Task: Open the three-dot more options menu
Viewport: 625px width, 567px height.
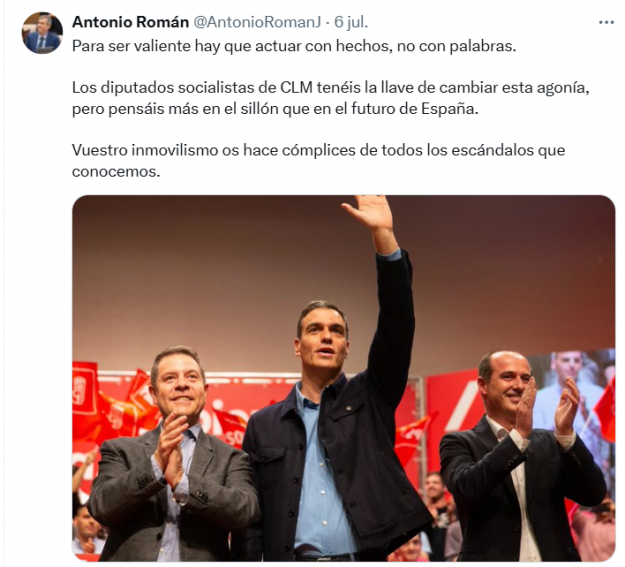Action: point(606,23)
